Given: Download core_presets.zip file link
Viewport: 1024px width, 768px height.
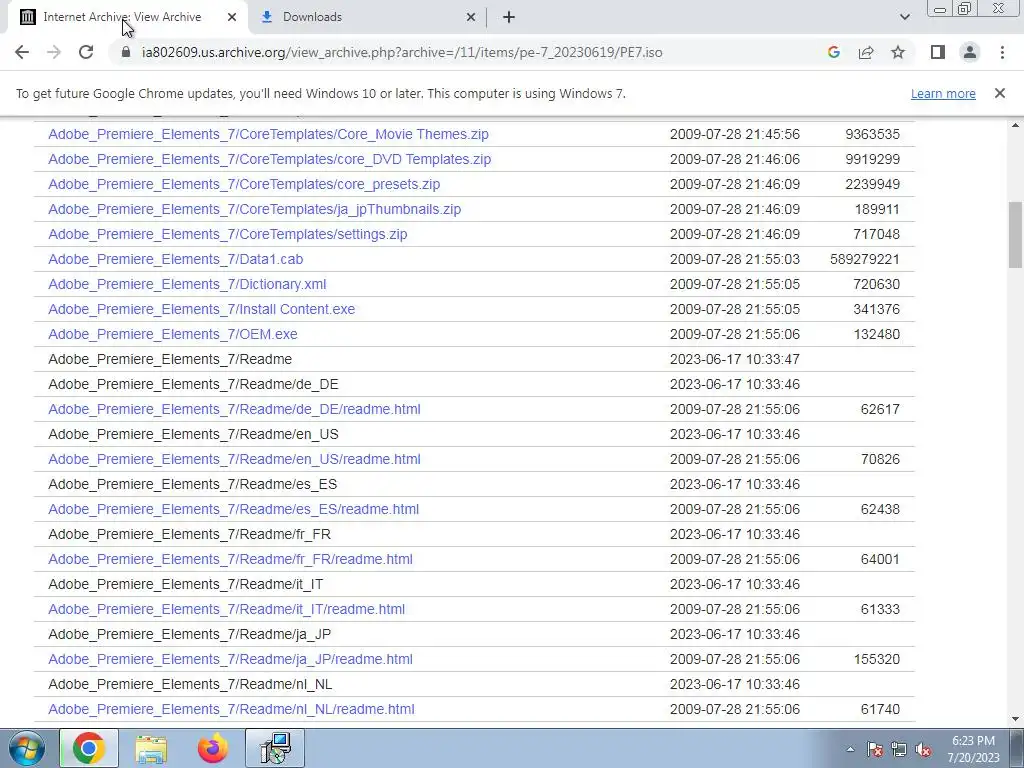Looking at the screenshot, I should click(244, 184).
